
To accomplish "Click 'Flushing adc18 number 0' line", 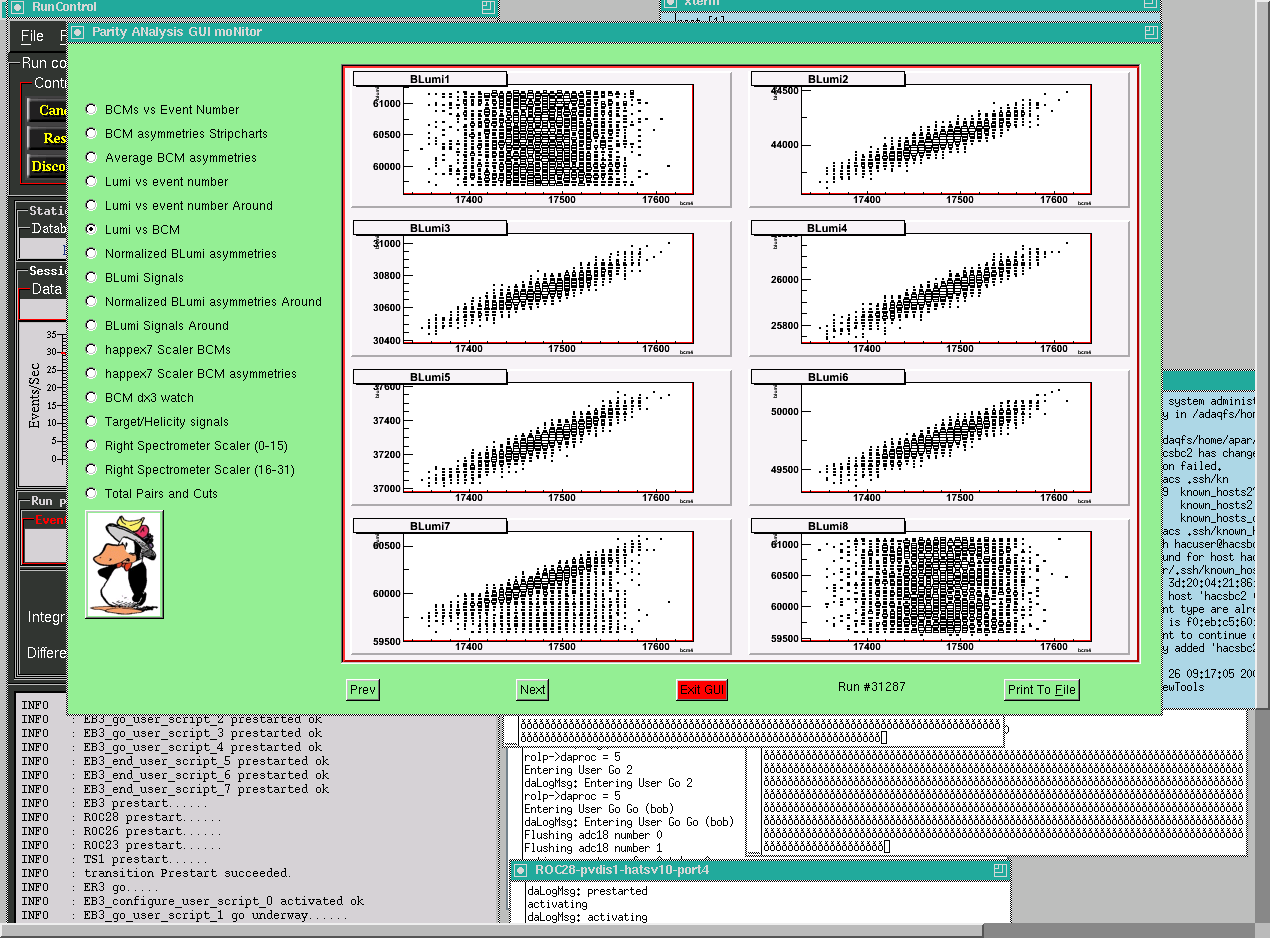I will (593, 835).
